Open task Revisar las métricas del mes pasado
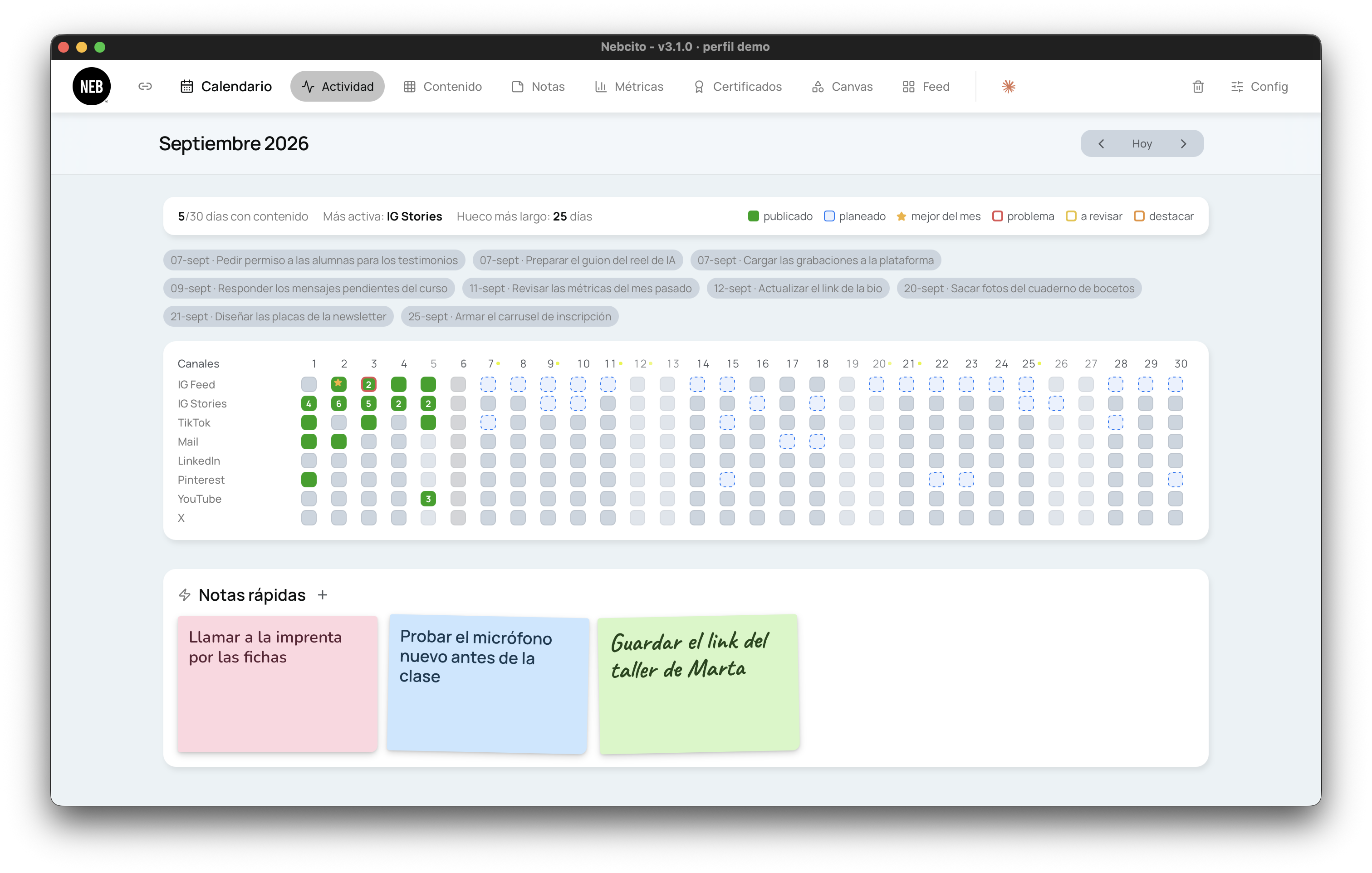1372x873 pixels. tap(580, 288)
